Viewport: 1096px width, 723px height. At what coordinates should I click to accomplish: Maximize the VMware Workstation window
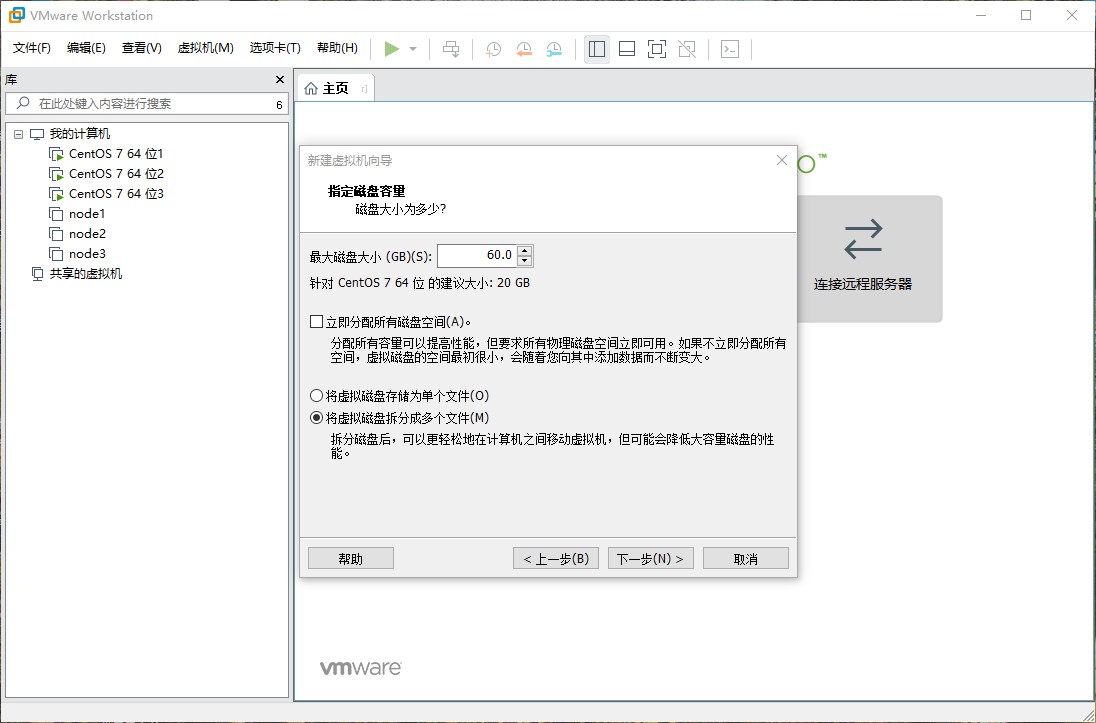(x=1026, y=15)
